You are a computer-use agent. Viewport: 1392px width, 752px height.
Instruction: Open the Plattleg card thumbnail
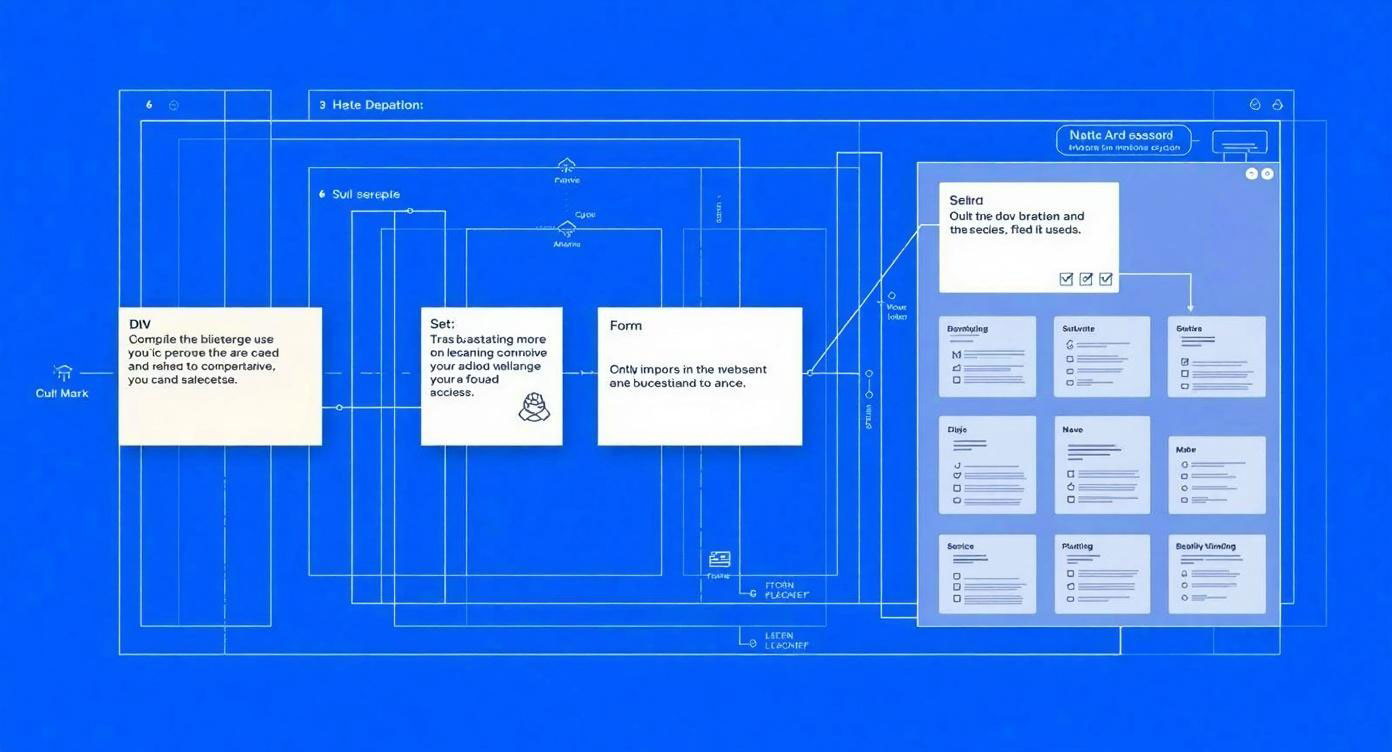pos(1101,574)
